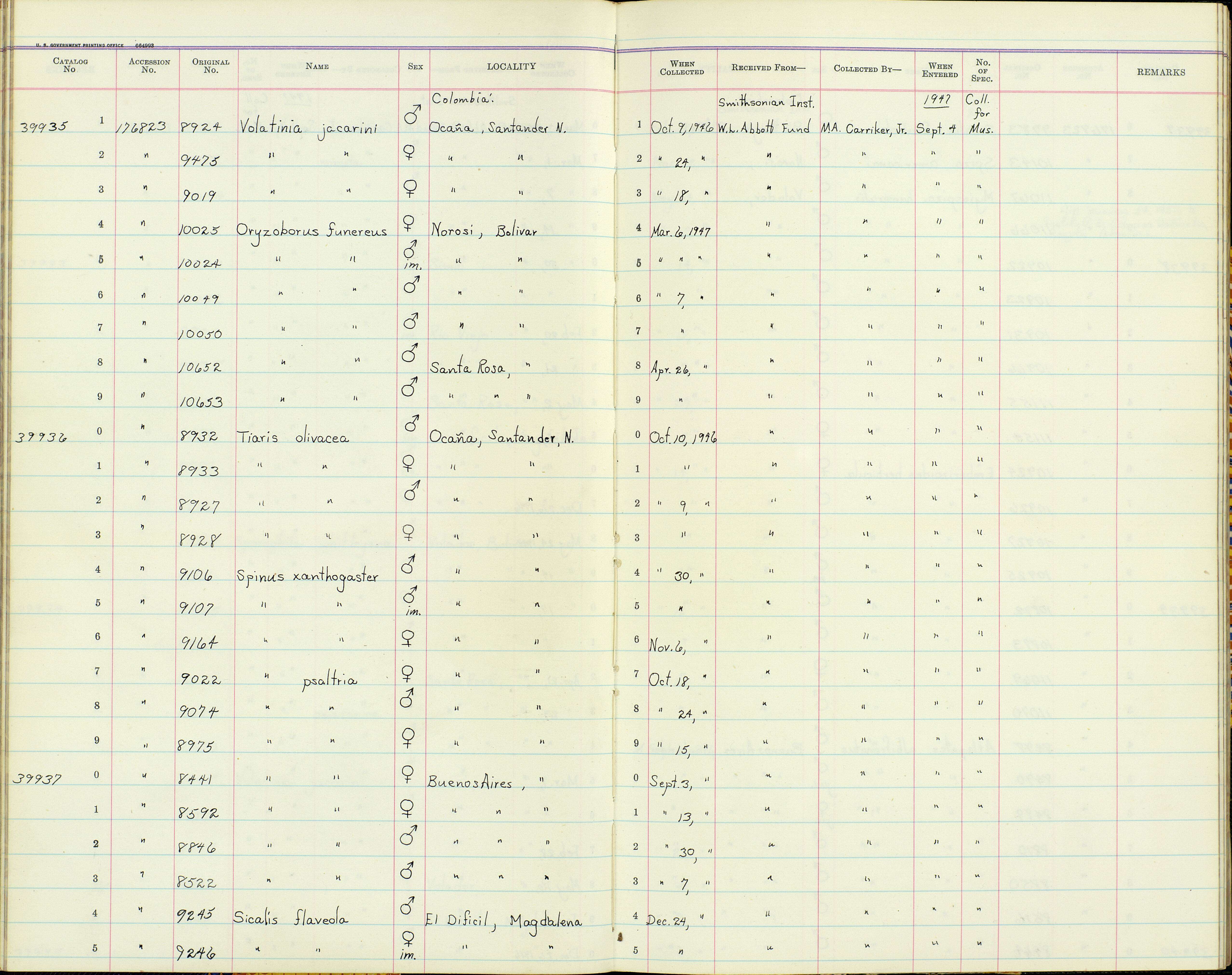The width and height of the screenshot is (1232, 975).
Task: Click the Sex column header
Action: pyautogui.click(x=415, y=66)
